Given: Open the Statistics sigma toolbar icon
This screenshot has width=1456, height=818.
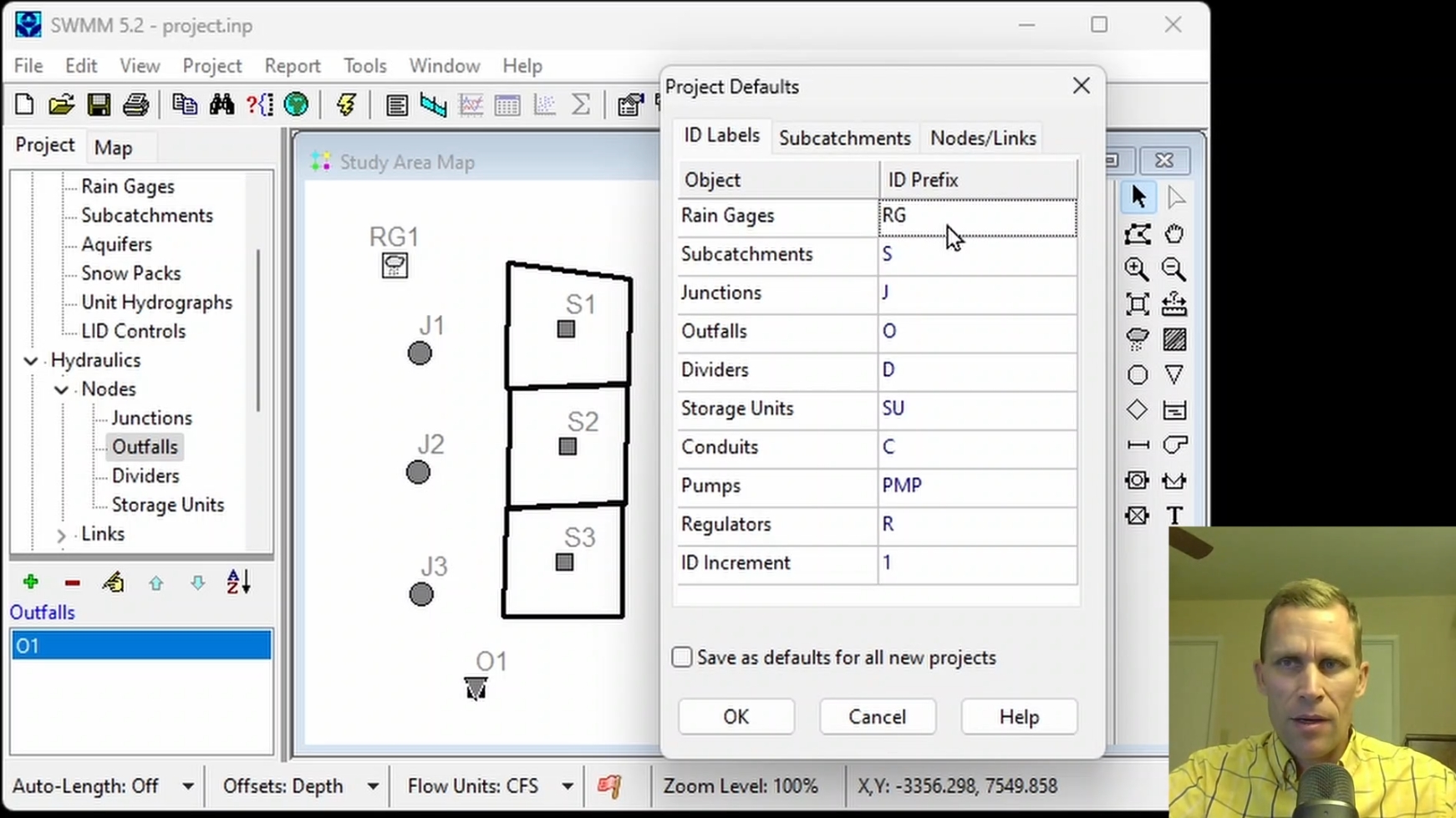Looking at the screenshot, I should click(x=580, y=104).
